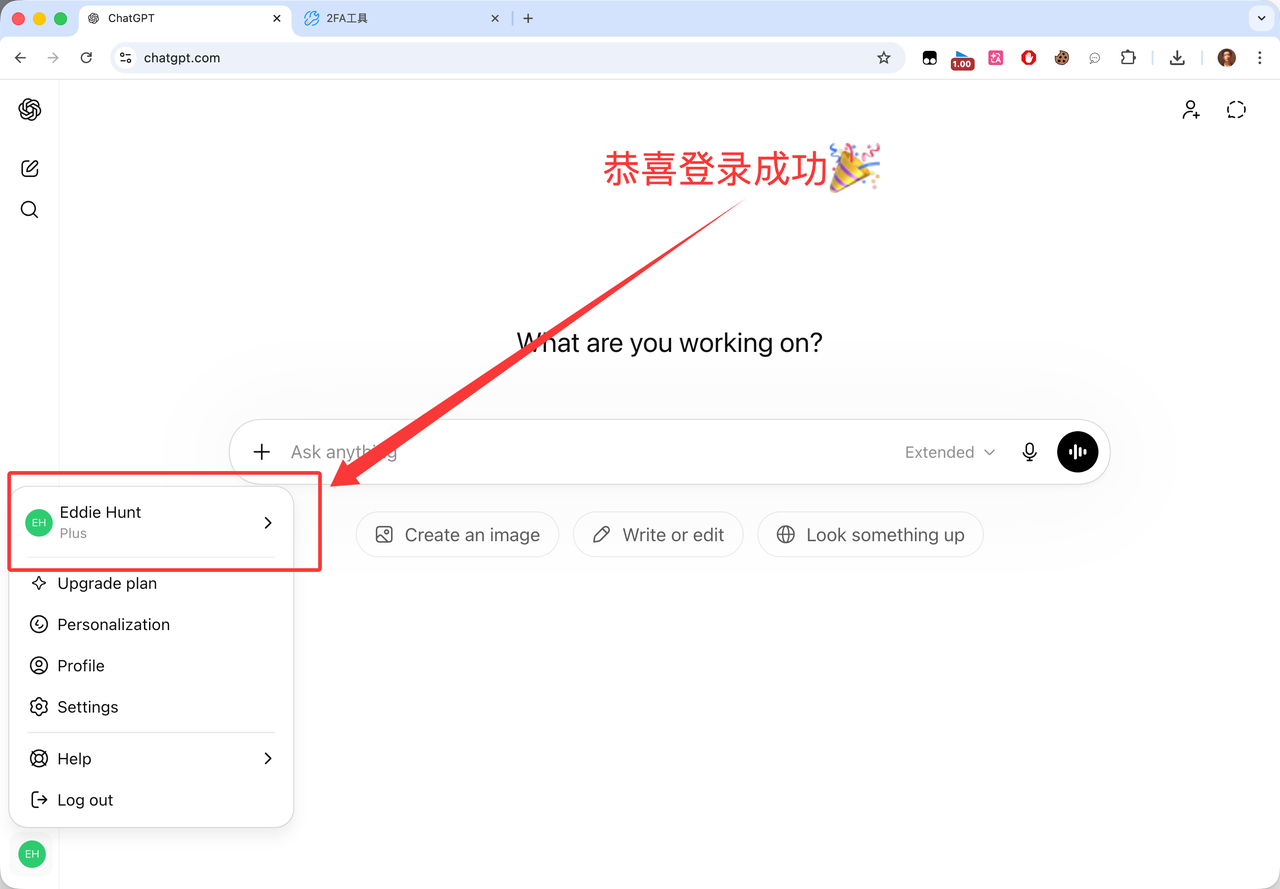Click the Ask anything input field
Screen dimensions: 1280x889
pyautogui.click(x=590, y=452)
